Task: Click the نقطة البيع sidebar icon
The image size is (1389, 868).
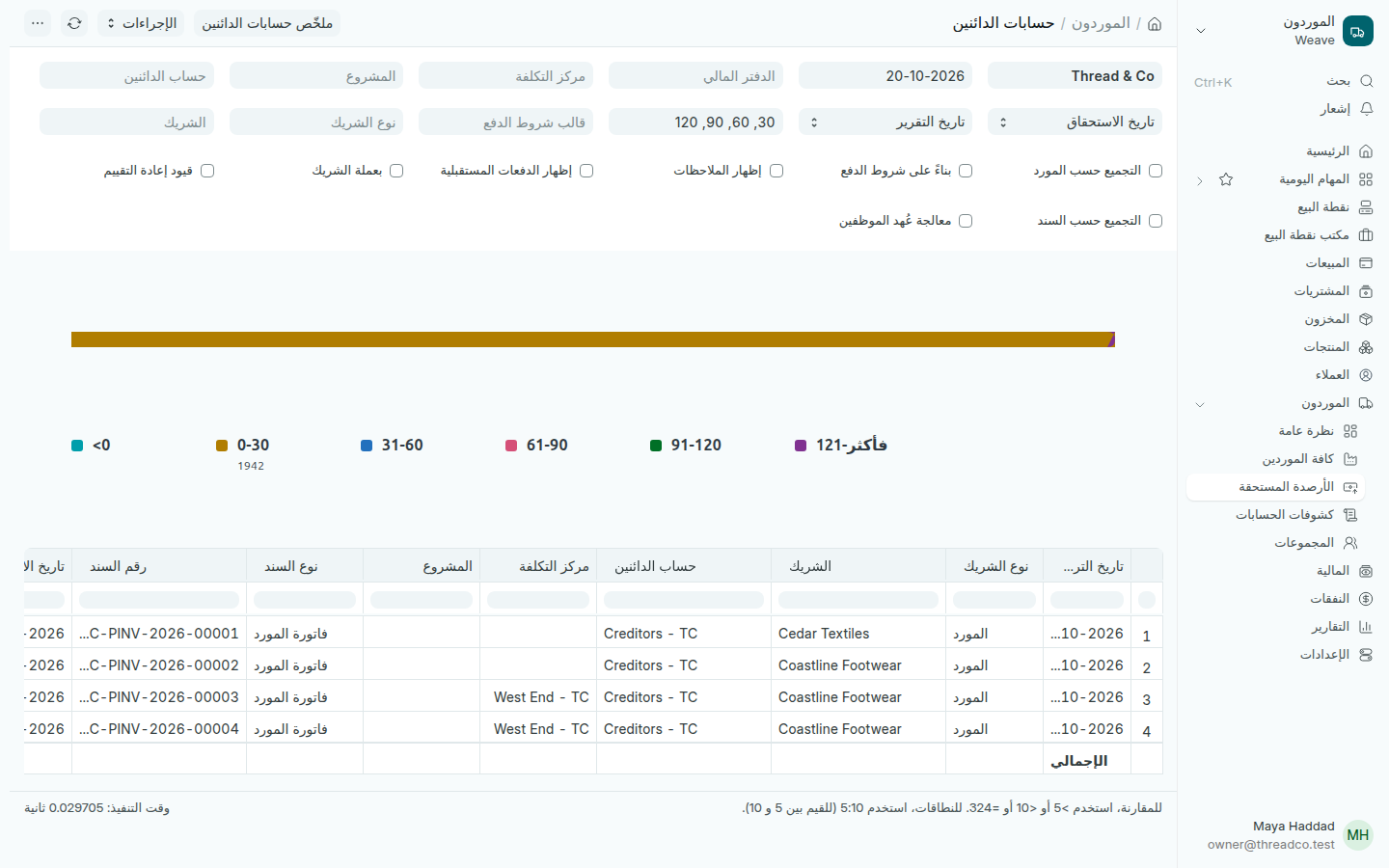Action: (1366, 207)
